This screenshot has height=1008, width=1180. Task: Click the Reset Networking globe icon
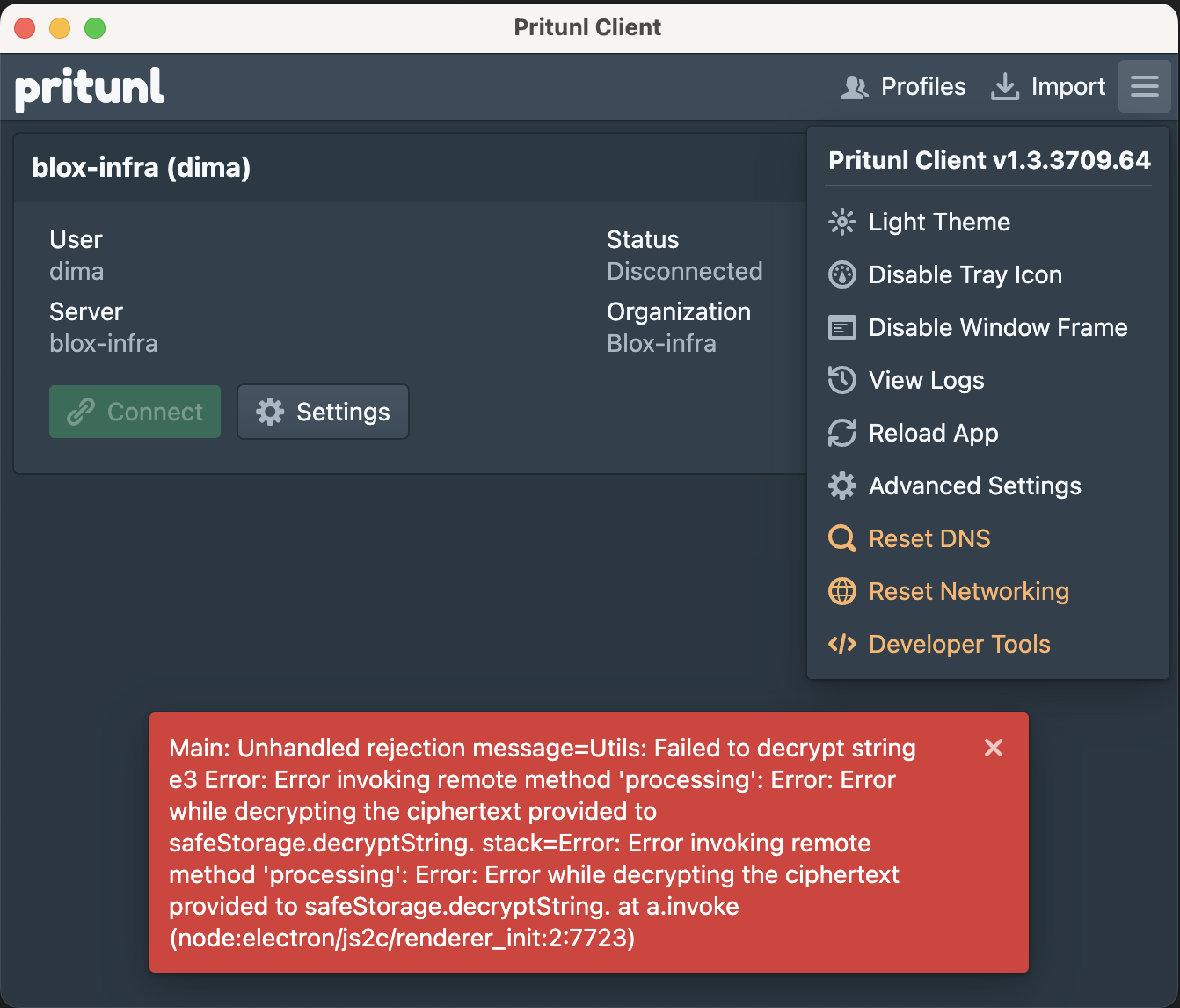[842, 591]
